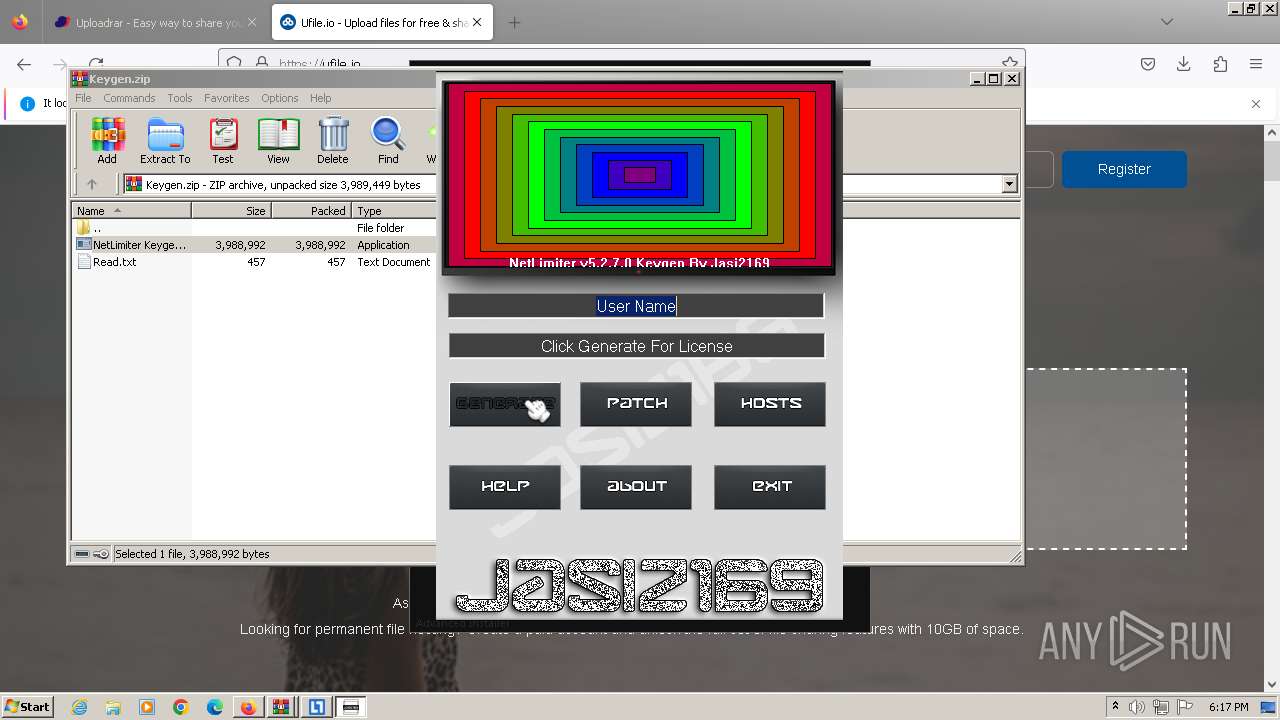Image resolution: width=1280 pixels, height=720 pixels.
Task: Click the WinRAR status bar drive icon
Action: point(82,554)
